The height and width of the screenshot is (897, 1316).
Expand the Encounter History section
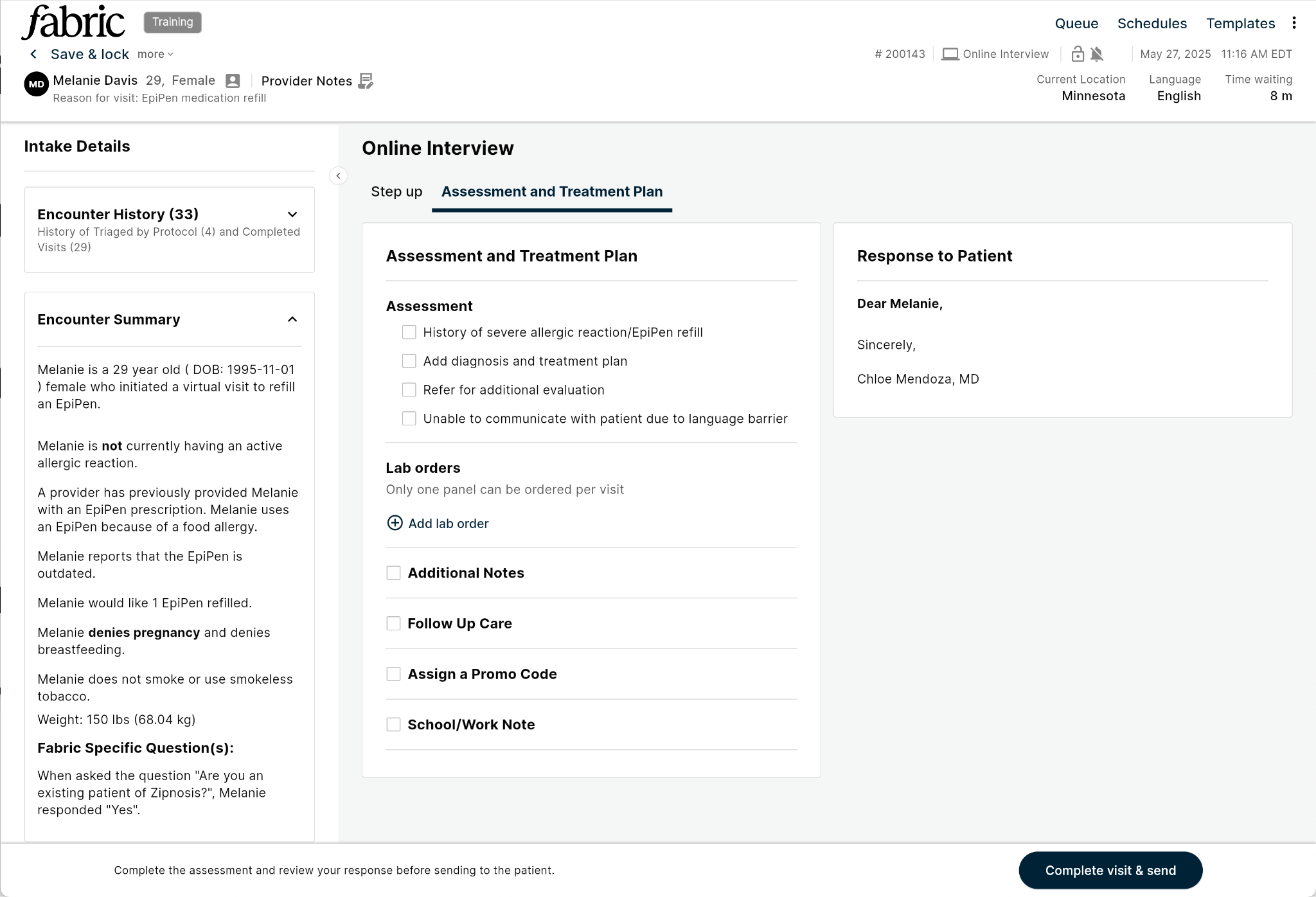(x=292, y=215)
